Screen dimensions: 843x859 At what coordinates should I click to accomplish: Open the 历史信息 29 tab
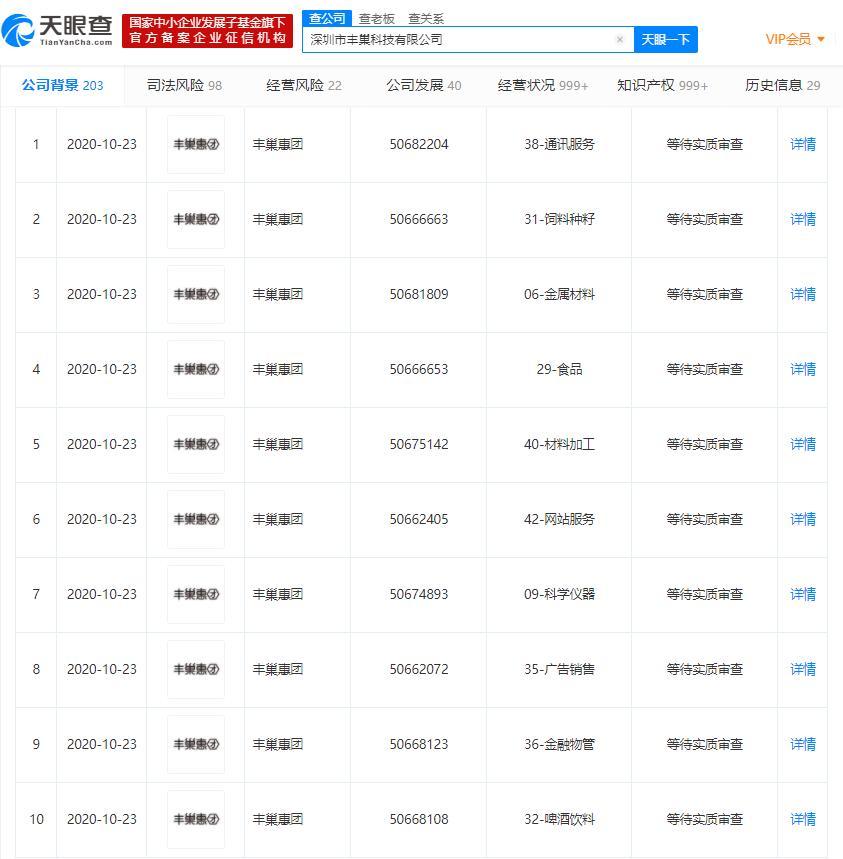(782, 85)
